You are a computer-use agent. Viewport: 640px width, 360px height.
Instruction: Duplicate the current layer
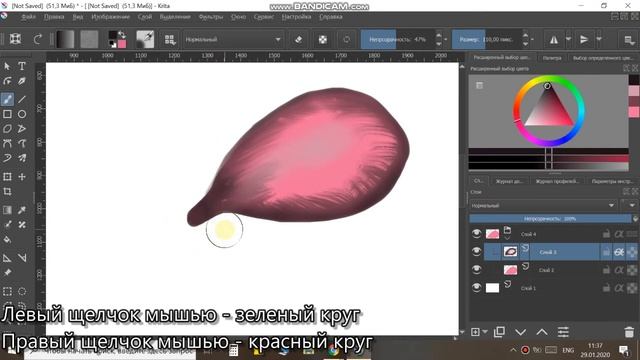[499, 332]
